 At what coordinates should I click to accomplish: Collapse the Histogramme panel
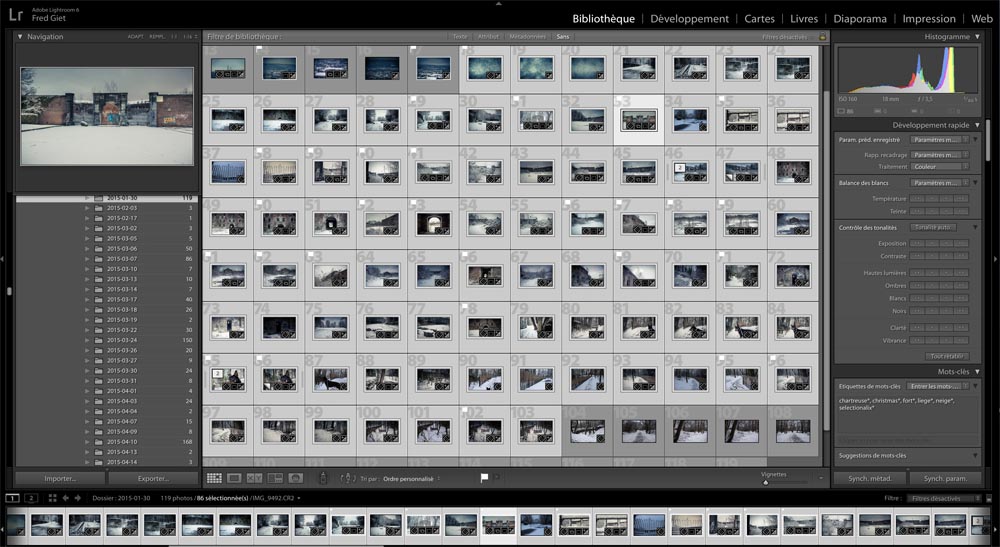click(975, 37)
